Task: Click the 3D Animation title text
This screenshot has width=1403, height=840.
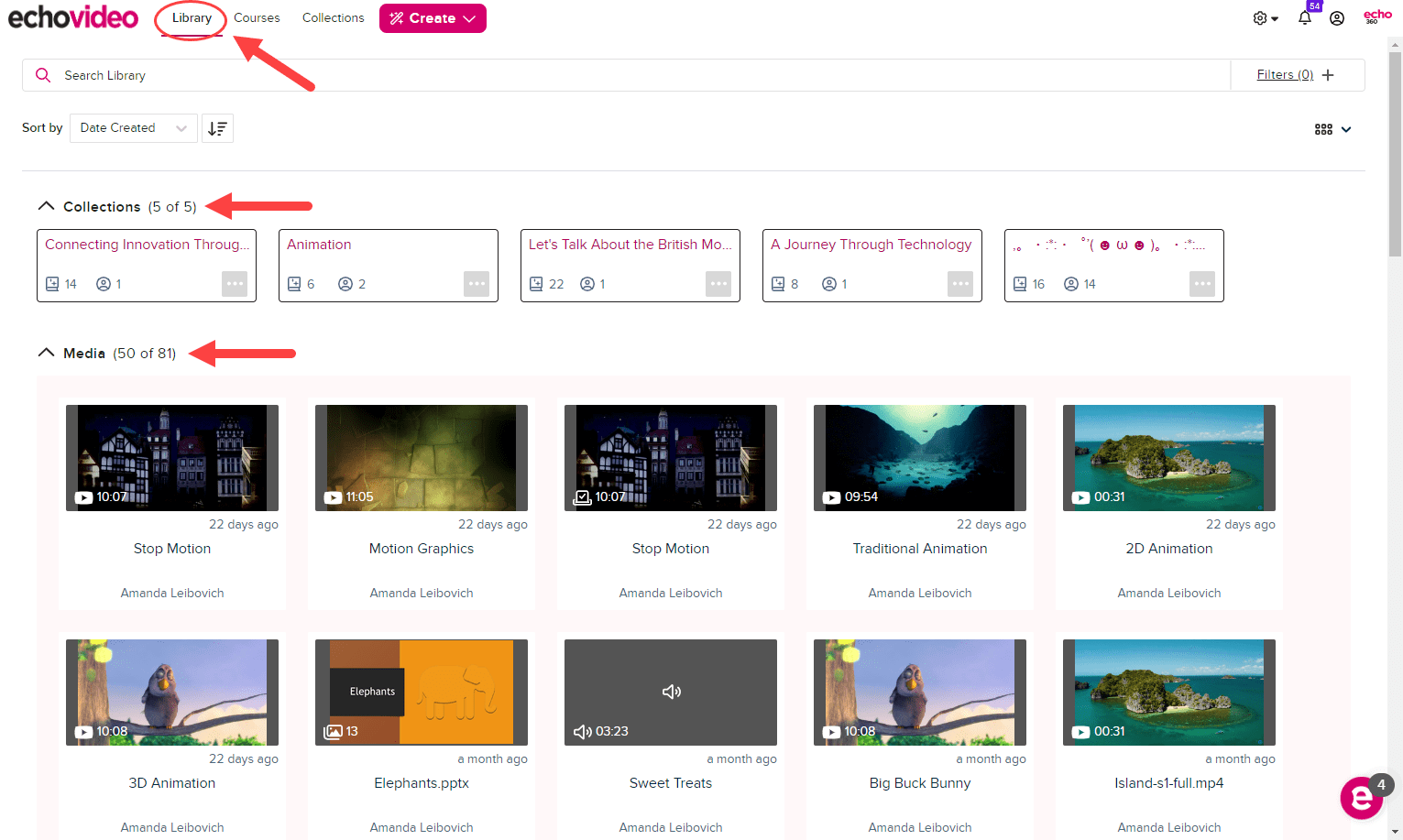Action: 172,783
